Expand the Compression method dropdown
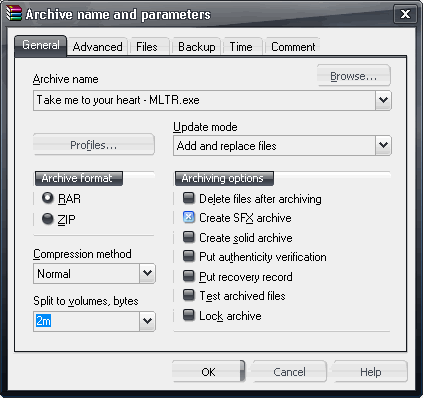The image size is (423, 398). pos(147,273)
